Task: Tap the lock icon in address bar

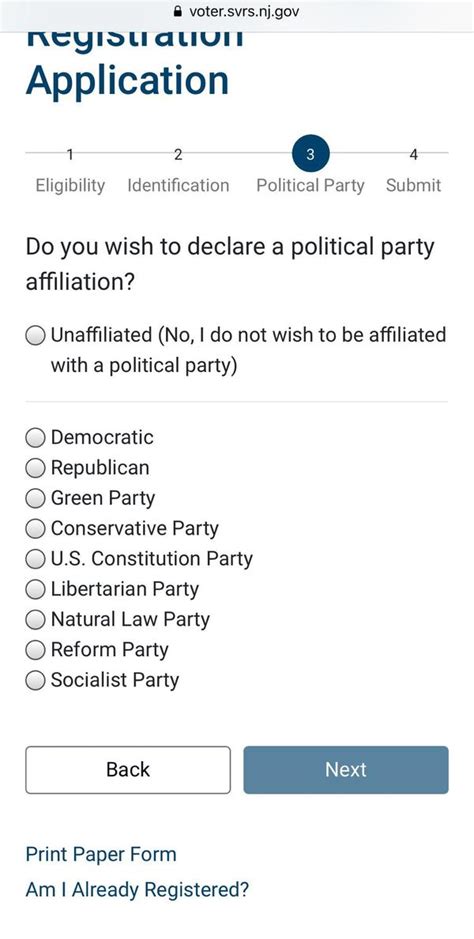Action: [x=177, y=11]
